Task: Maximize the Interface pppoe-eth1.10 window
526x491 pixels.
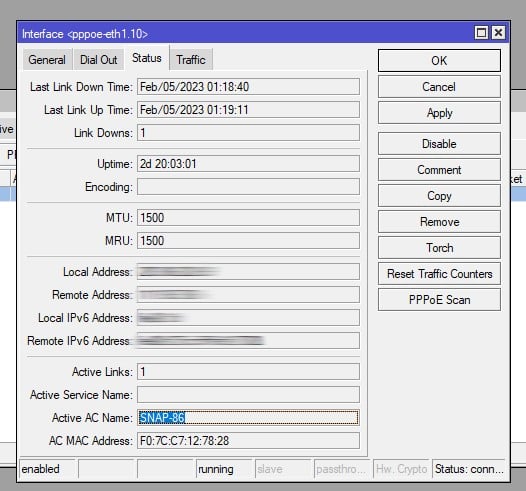Action: click(481, 33)
